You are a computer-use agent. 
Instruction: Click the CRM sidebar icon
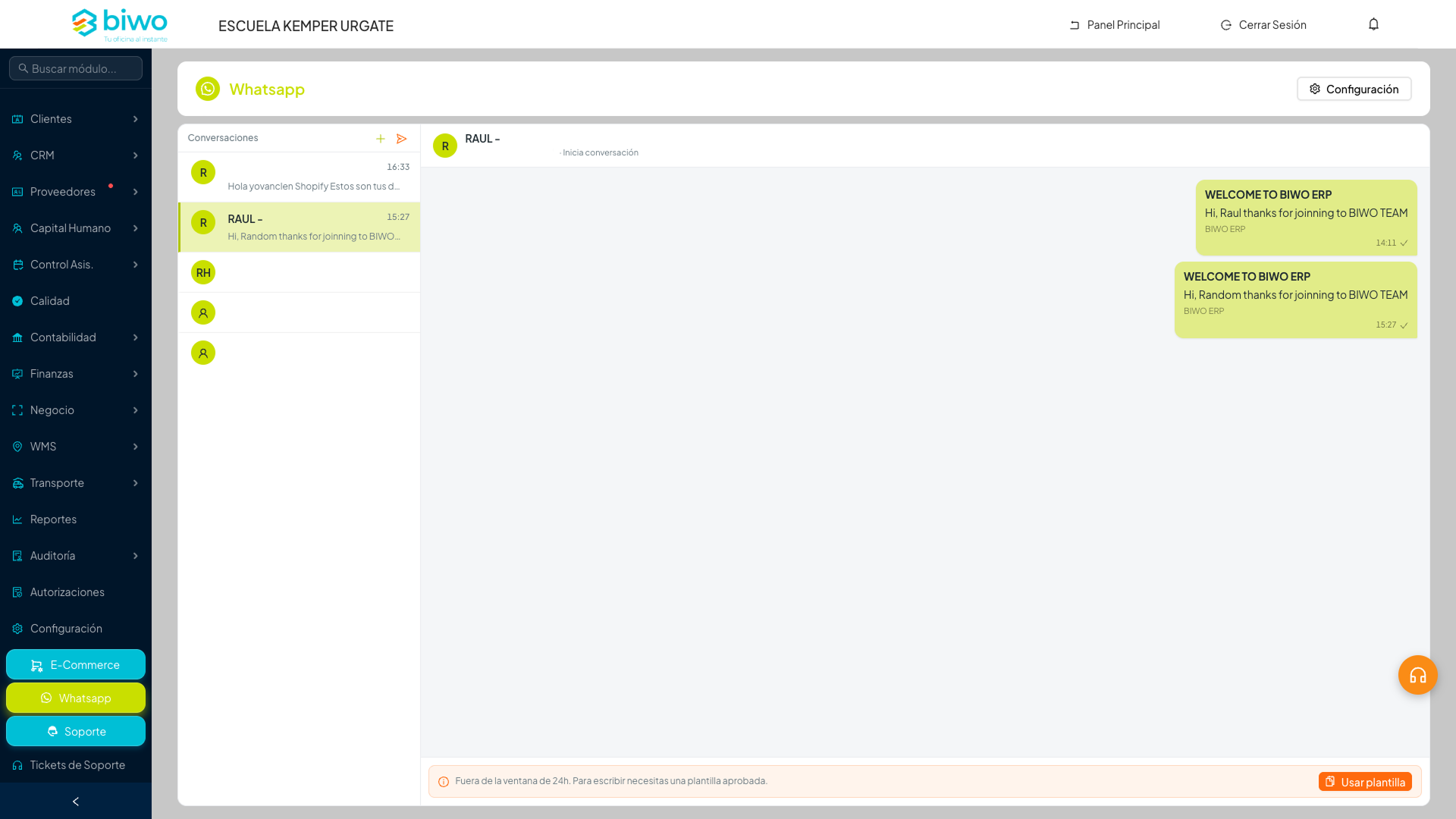(x=17, y=155)
